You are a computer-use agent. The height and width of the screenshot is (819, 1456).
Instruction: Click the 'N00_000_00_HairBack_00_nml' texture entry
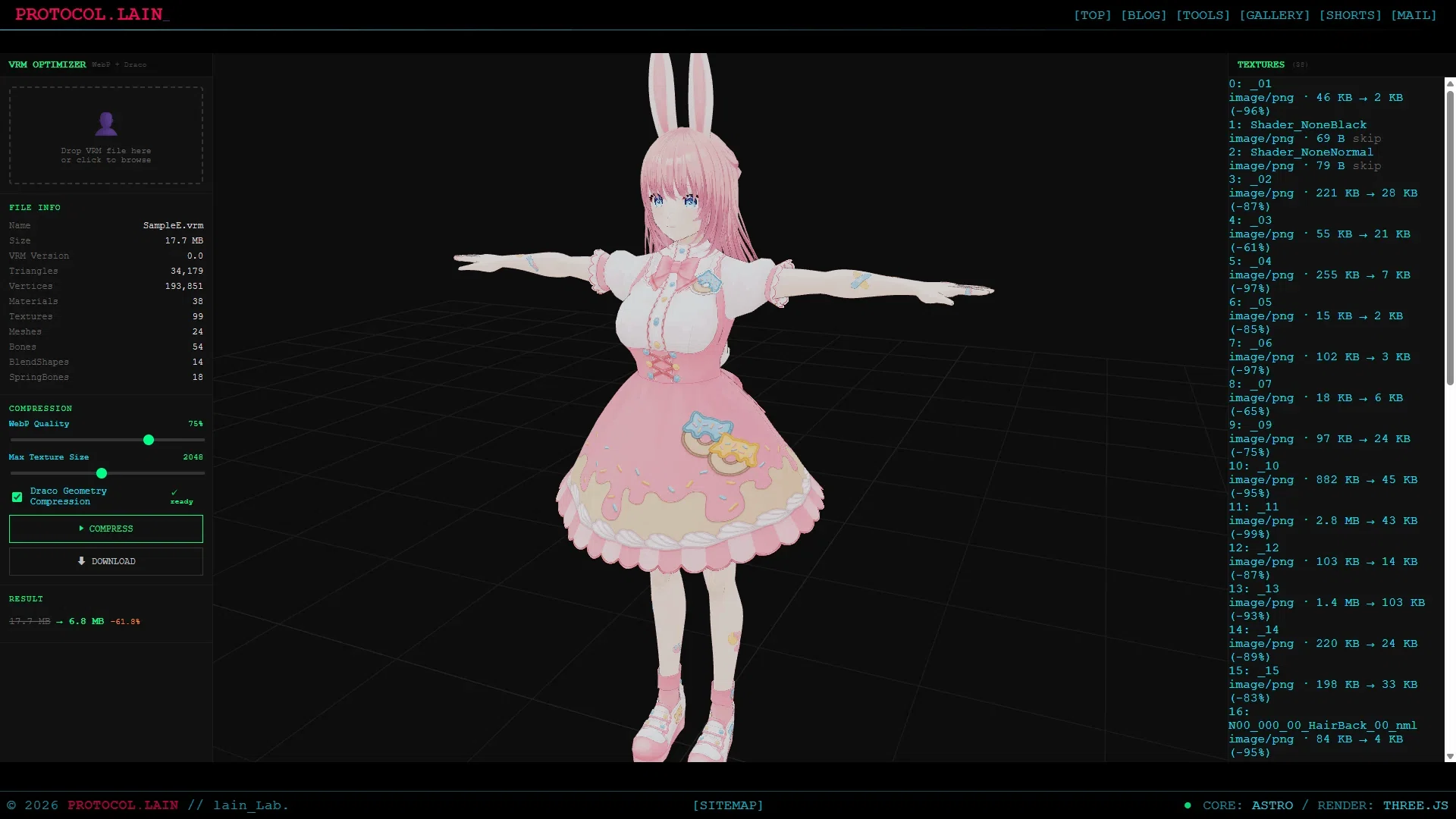[1323, 726]
